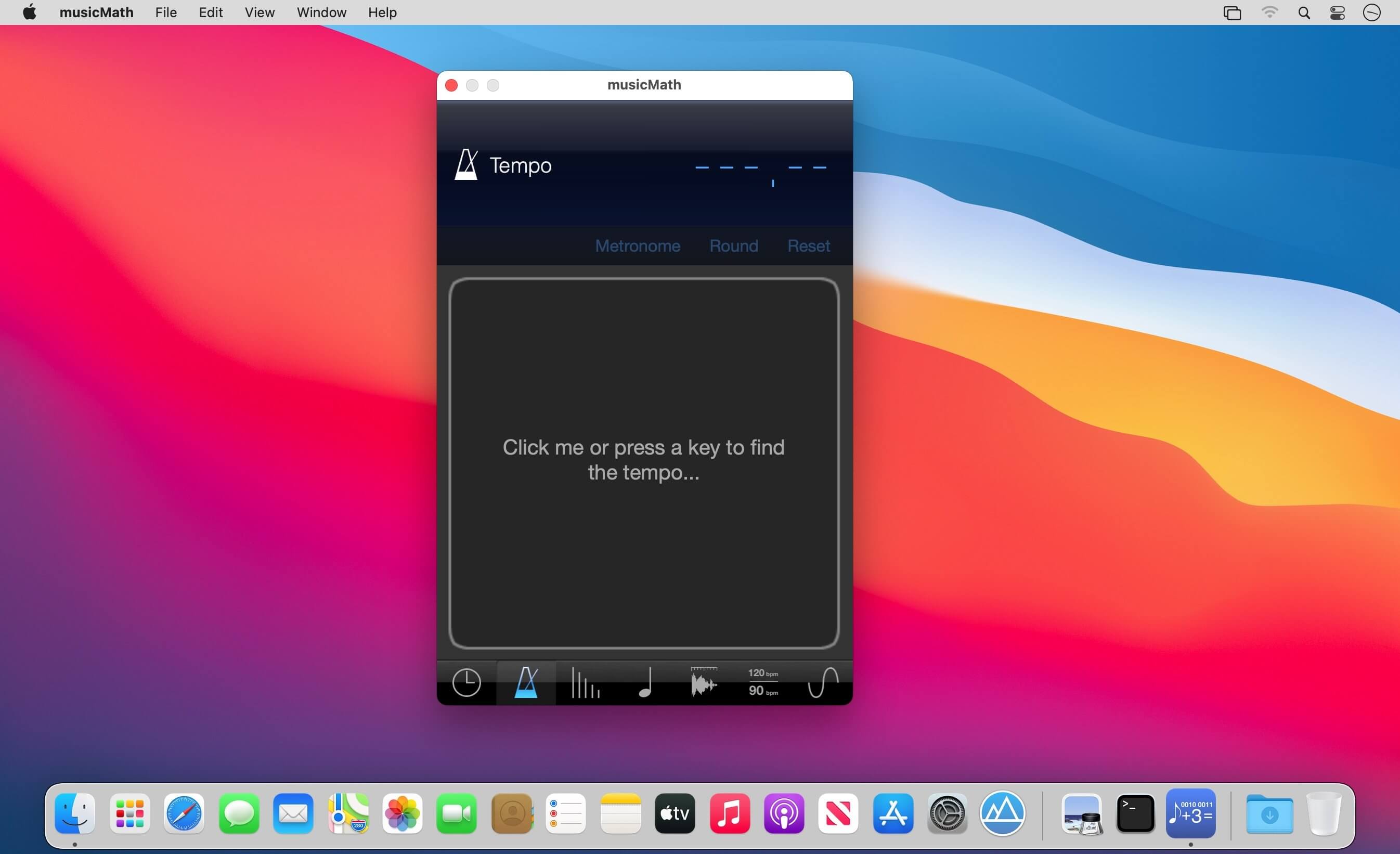Select the sine wave frequency tab
Screen dimensions: 1400x854
click(x=823, y=682)
